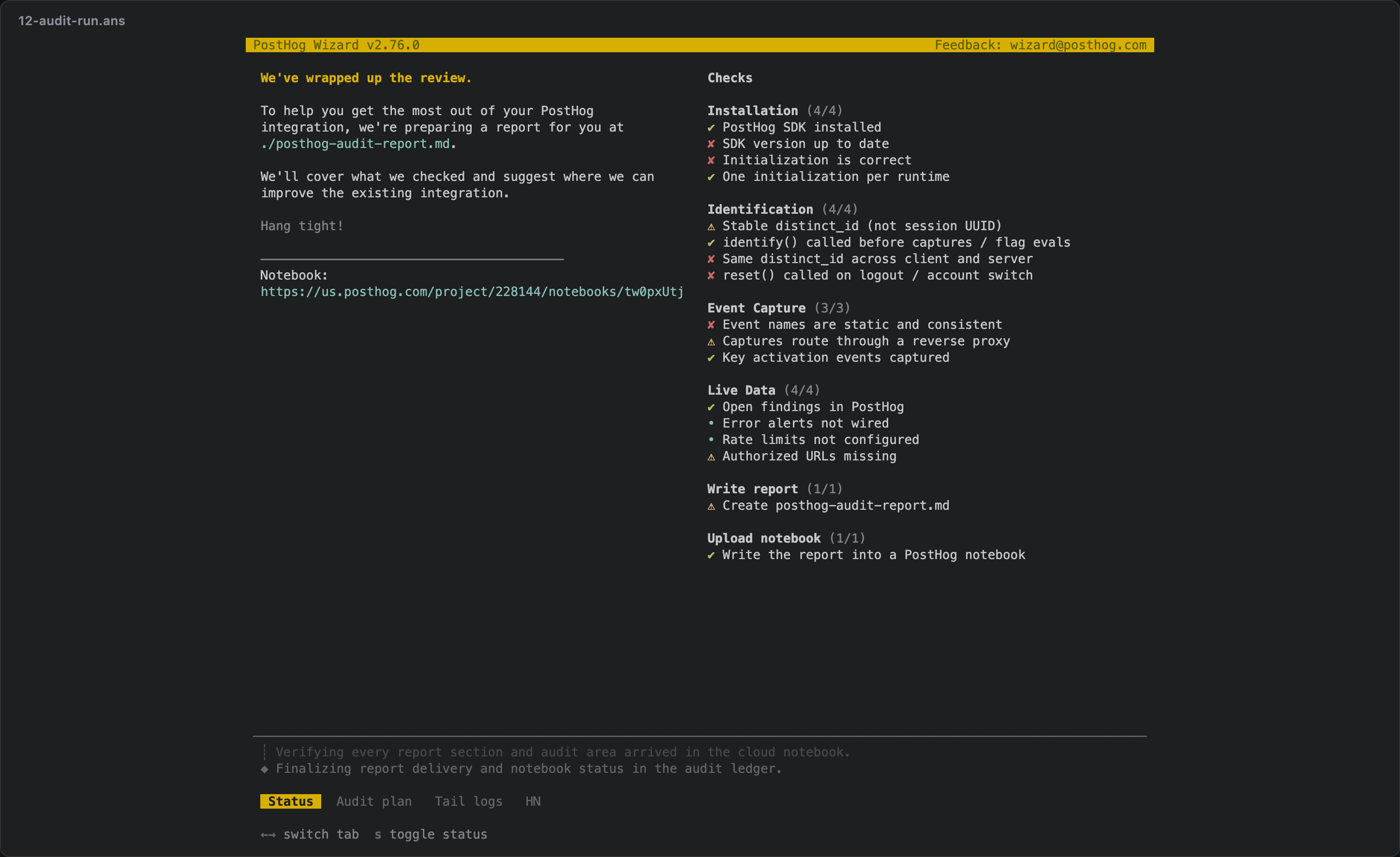Switch to the HN tab
The image size is (1400, 857).
tap(533, 801)
